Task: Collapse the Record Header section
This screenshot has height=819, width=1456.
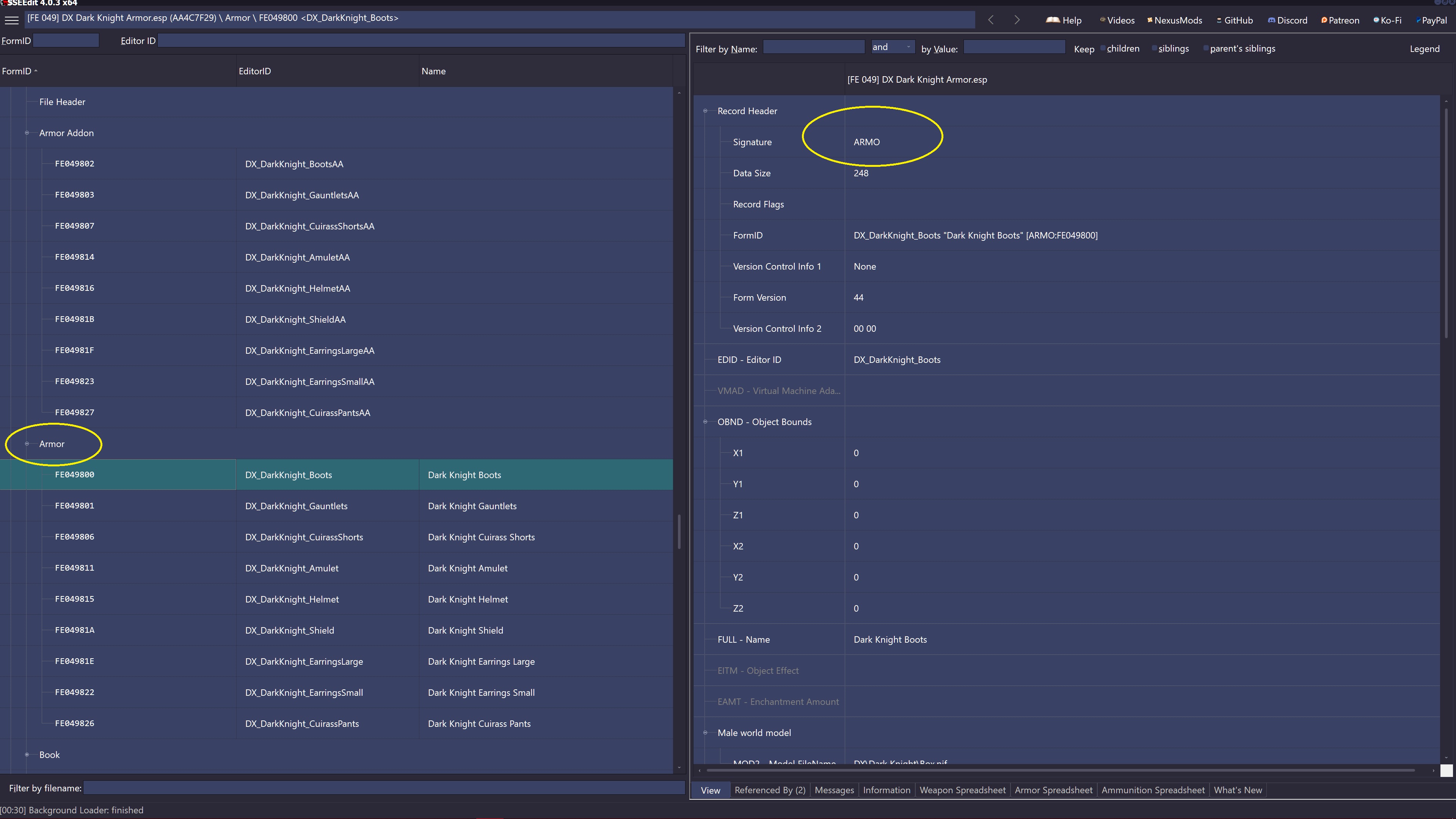Action: click(x=705, y=111)
